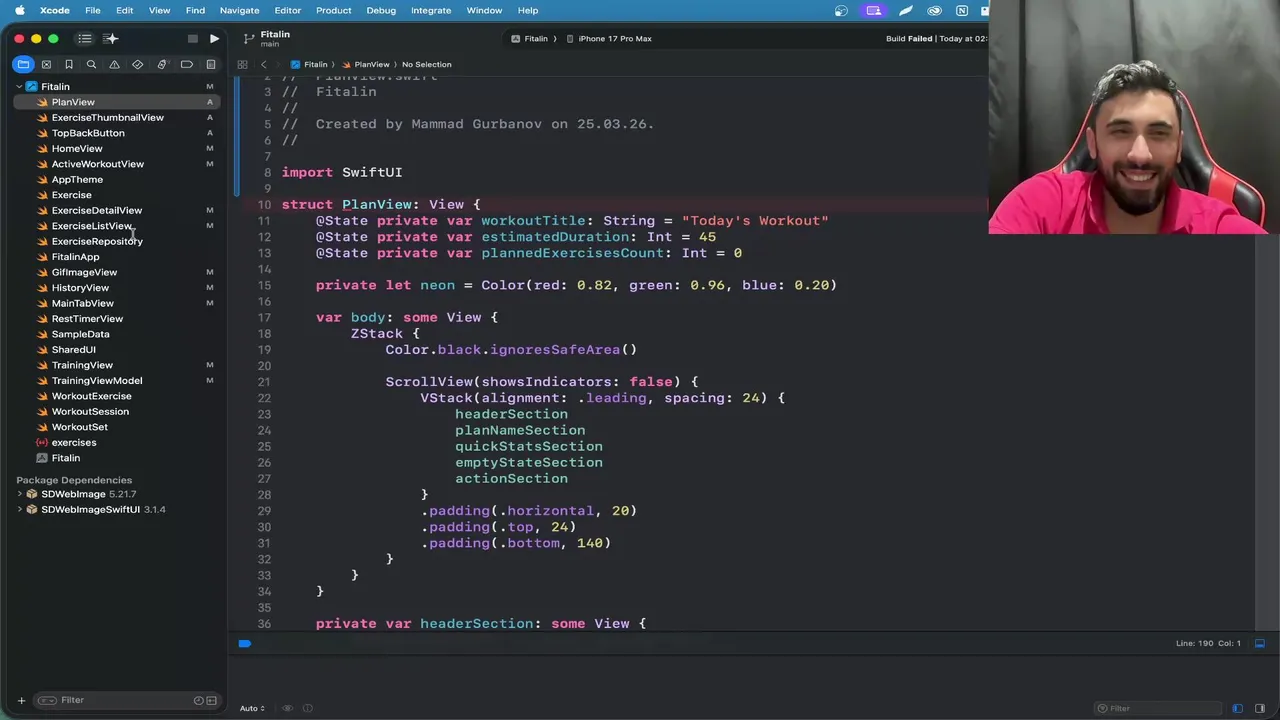This screenshot has width=1280, height=720.
Task: Click line 10 struct PlanView code
Action: [x=381, y=204]
